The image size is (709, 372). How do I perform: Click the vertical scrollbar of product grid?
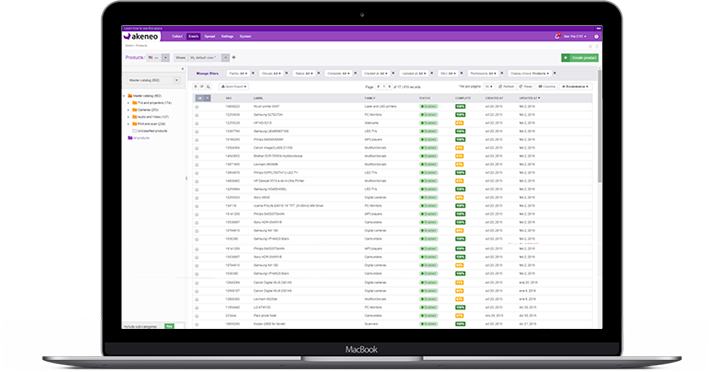click(600, 127)
